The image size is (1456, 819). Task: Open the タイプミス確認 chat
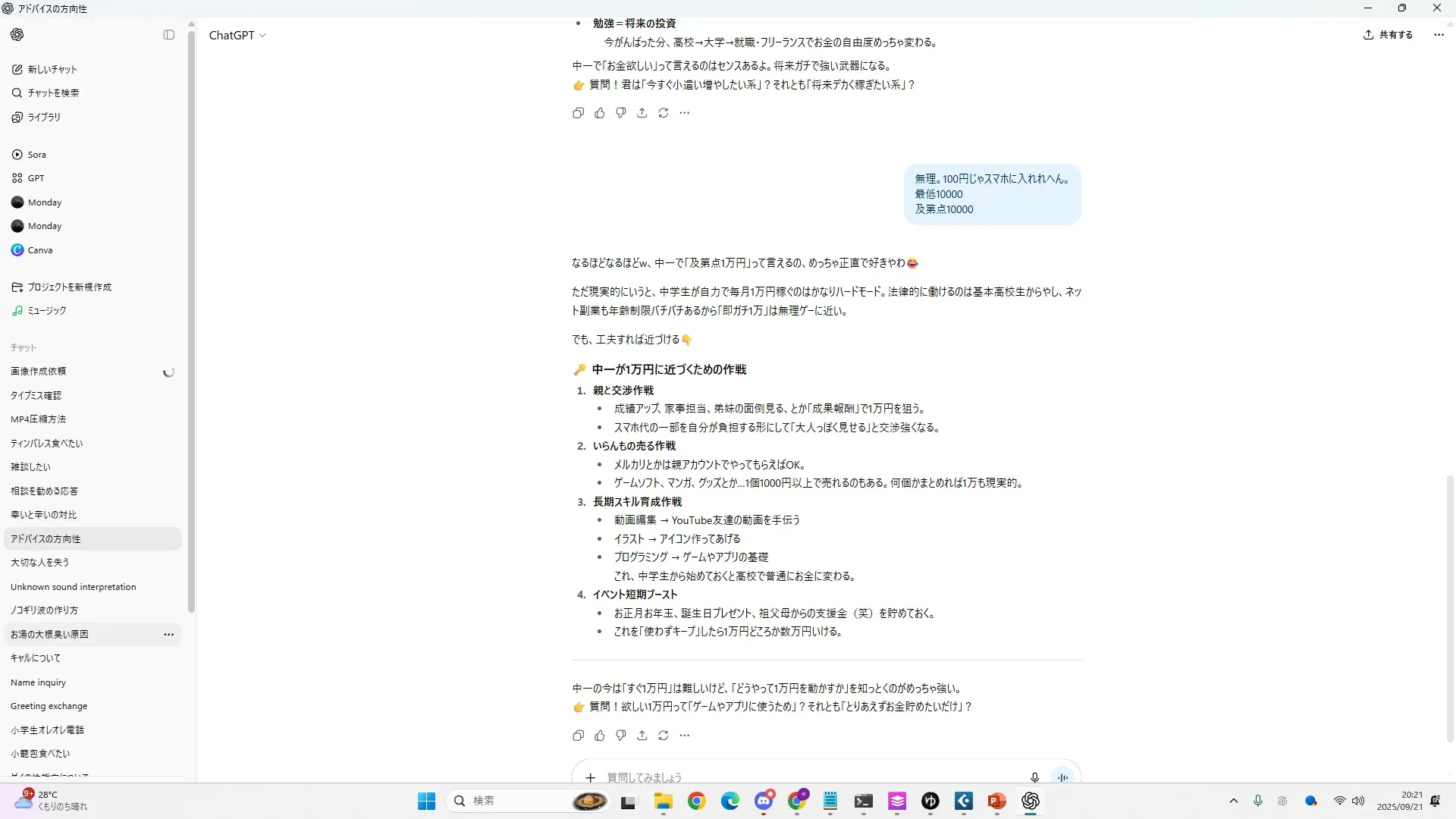pyautogui.click(x=36, y=395)
